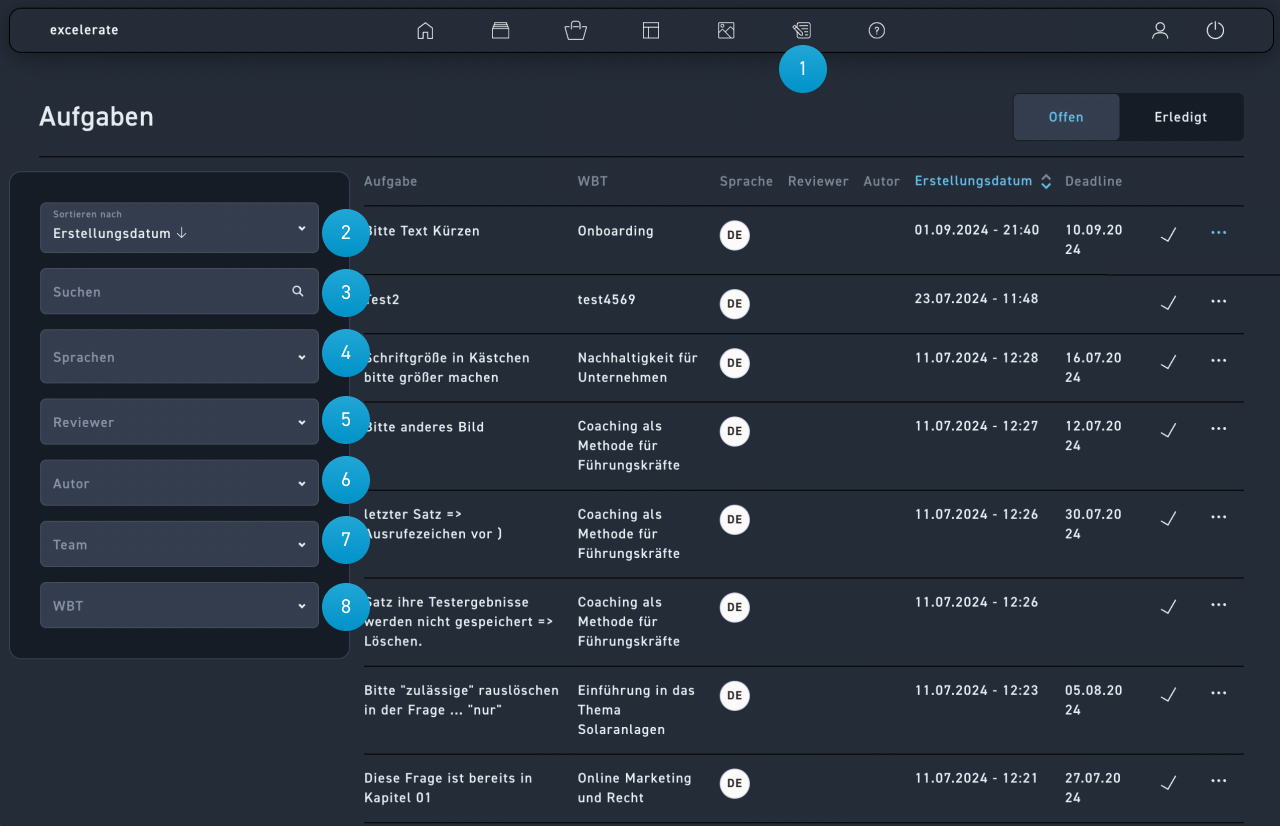
Task: Click the power logout icon
Action: tap(1215, 31)
